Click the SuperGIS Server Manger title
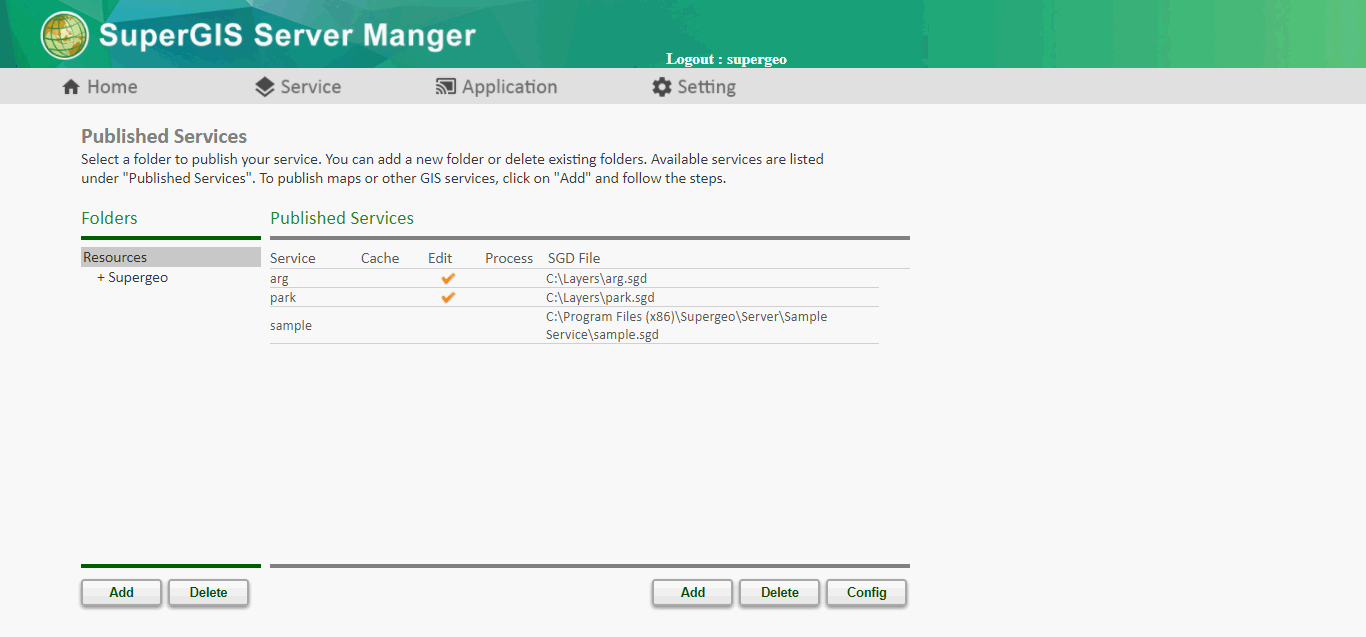 pos(287,35)
